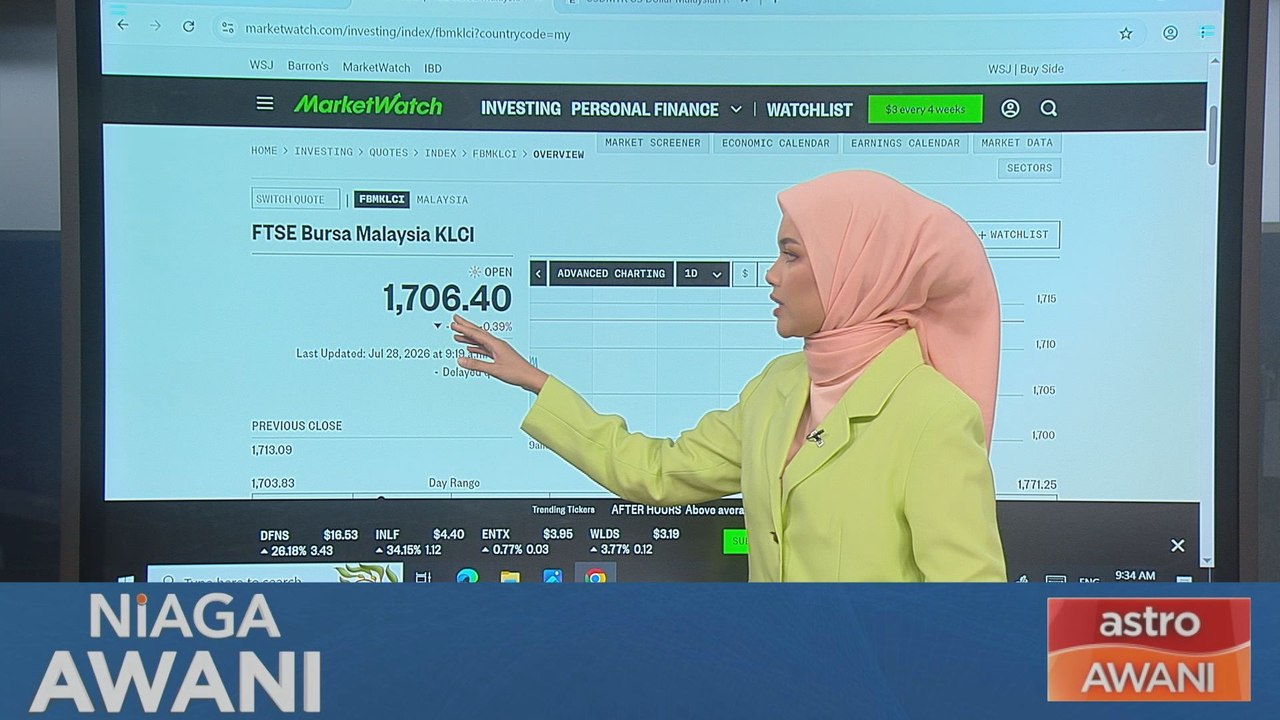Screen dimensions: 1280x720
Task: Expand the Personal Finance dropdown chevron
Action: 736,109
